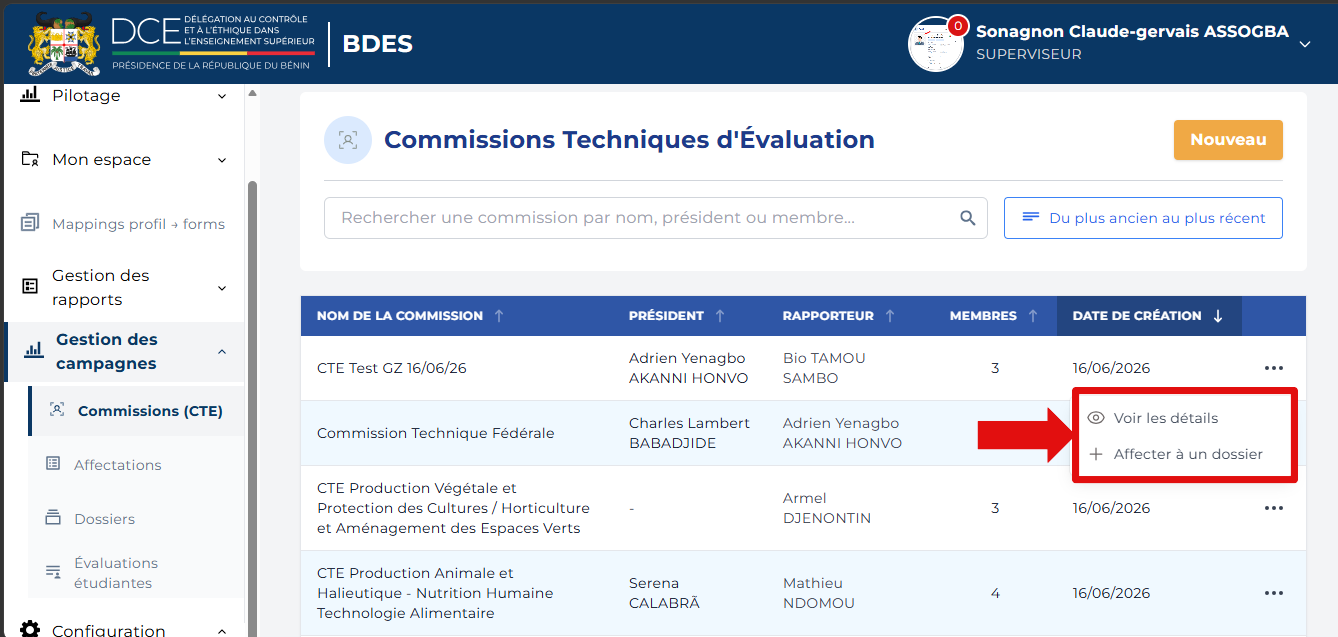Expand the Mon espace chevron
Screen dimensions: 1338x637
pos(222,160)
